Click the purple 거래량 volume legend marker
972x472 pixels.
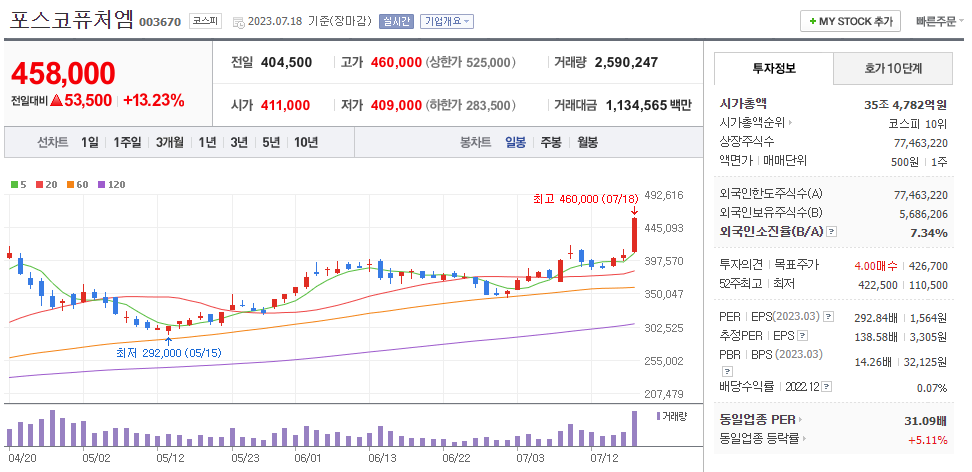pos(658,415)
